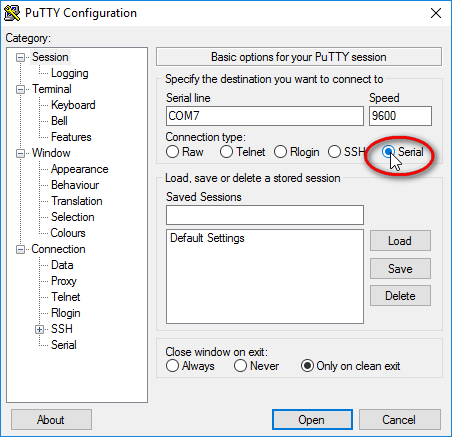The image size is (452, 437).
Task: Click the PuTTY icon in title bar
Action: 12,13
